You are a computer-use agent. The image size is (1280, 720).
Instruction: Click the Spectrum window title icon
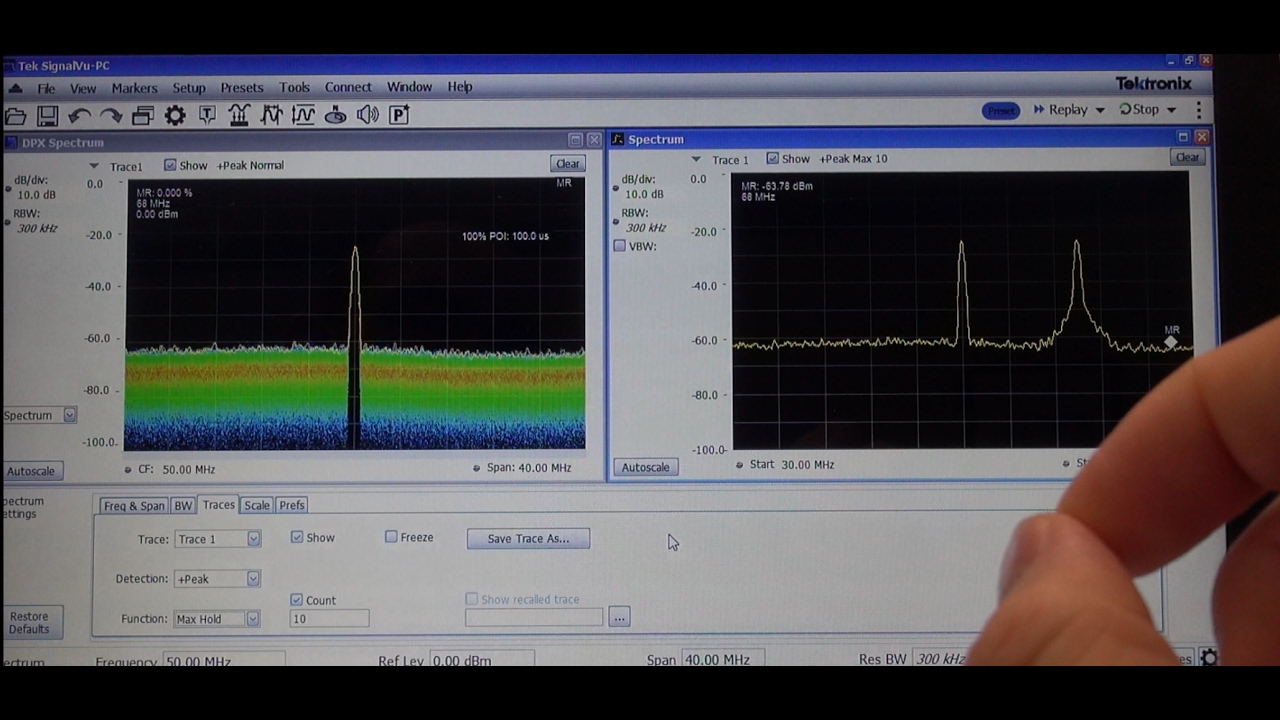pos(618,139)
